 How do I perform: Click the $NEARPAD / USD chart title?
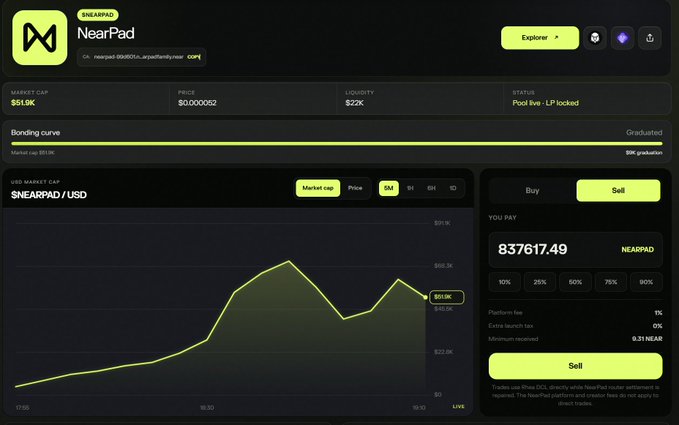click(48, 195)
